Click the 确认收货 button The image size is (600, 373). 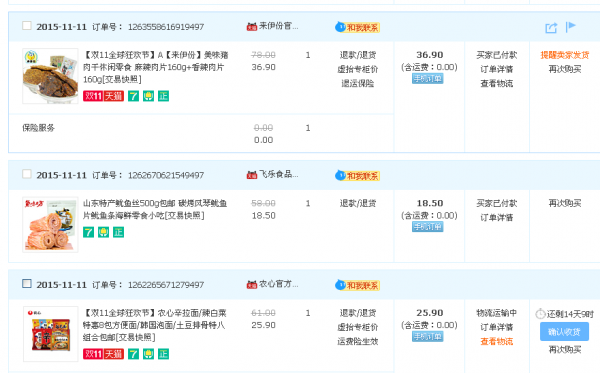pyautogui.click(x=564, y=332)
